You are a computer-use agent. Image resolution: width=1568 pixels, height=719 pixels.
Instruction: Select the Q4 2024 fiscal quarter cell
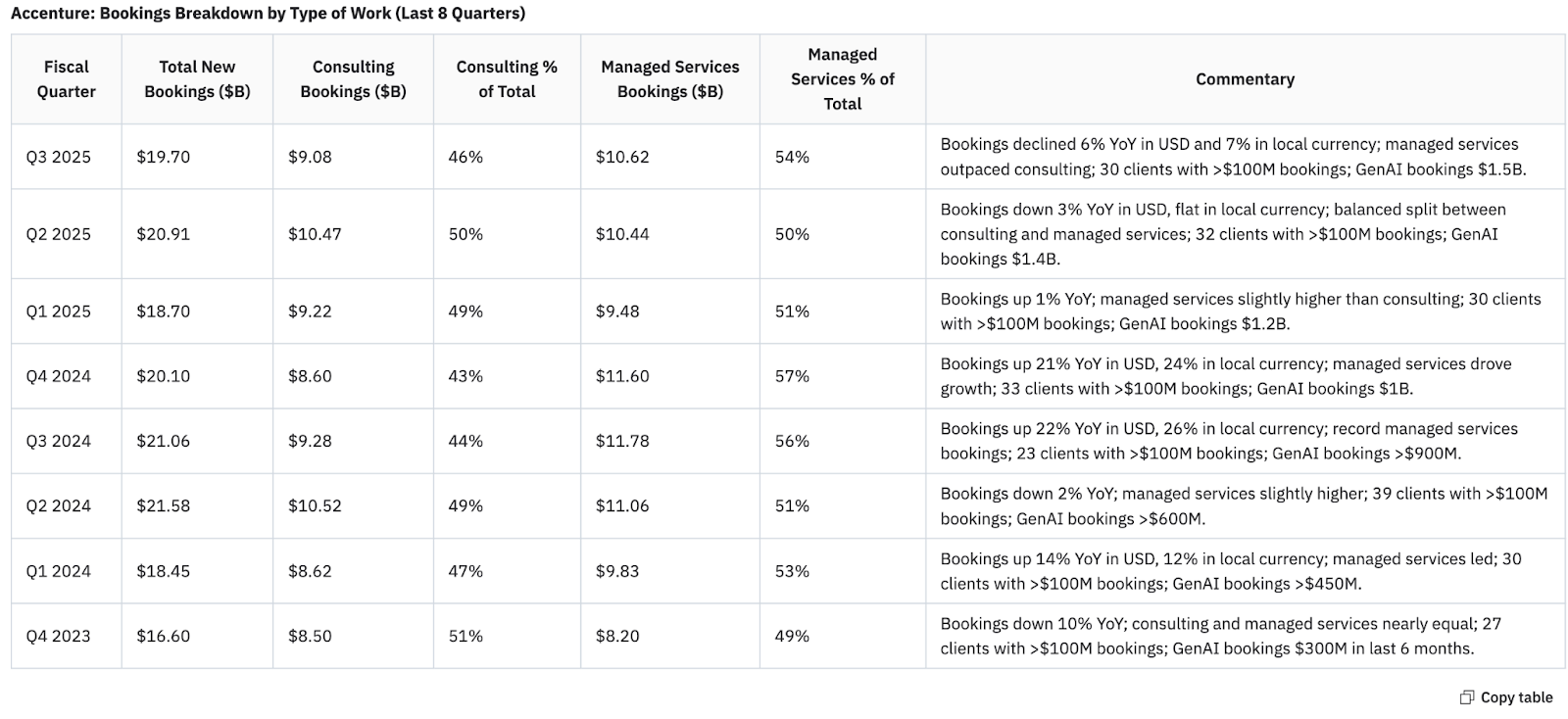pos(59,376)
